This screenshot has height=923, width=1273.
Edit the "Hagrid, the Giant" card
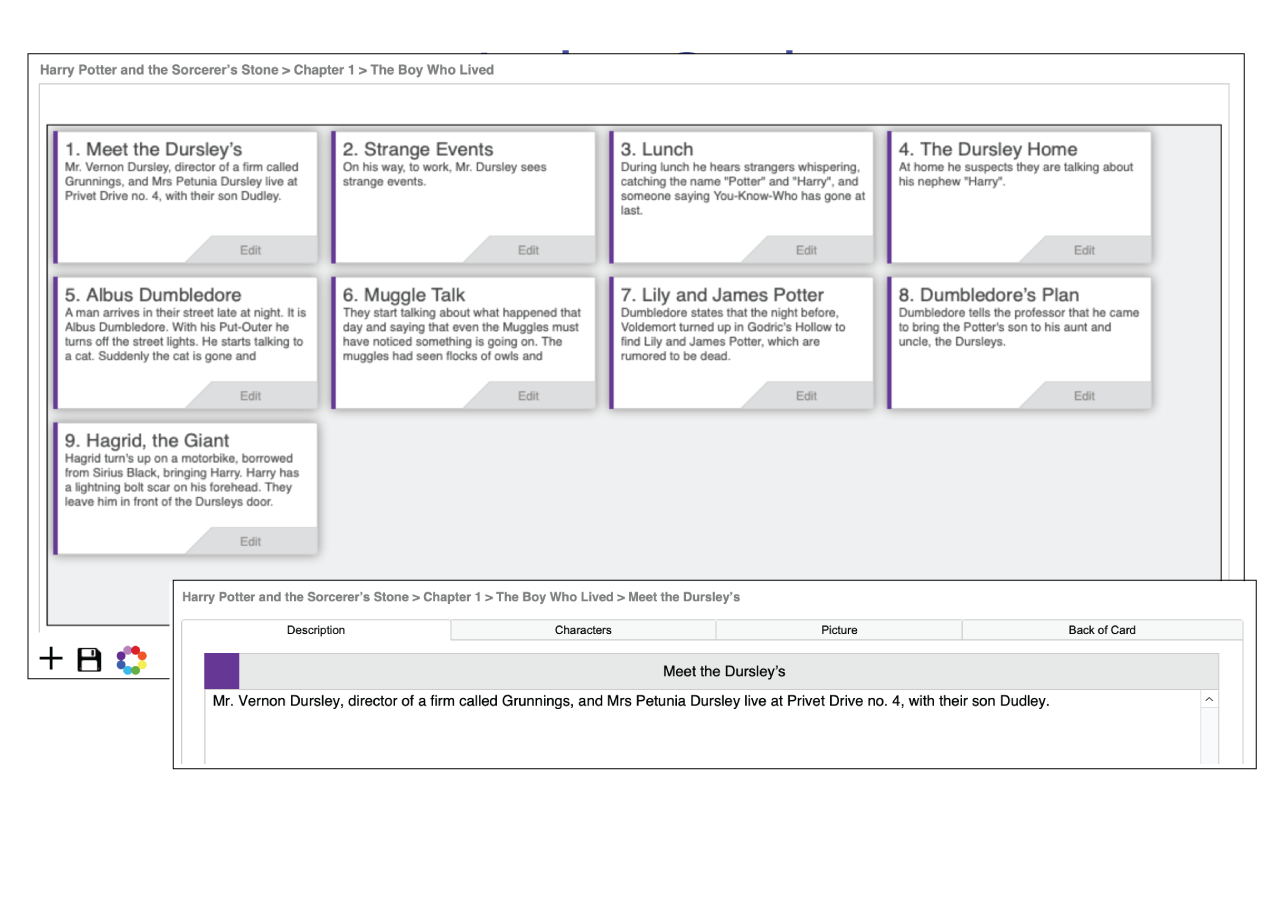250,541
